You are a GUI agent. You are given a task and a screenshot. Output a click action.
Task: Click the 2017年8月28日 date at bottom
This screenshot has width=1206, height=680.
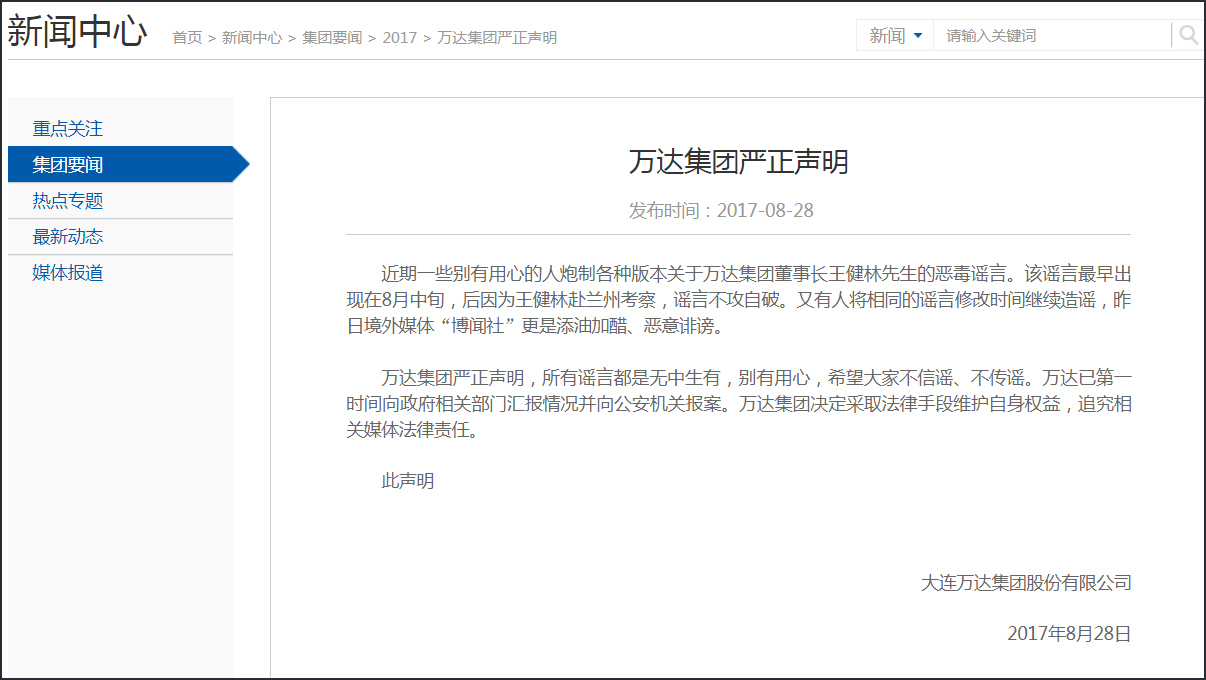[1069, 633]
